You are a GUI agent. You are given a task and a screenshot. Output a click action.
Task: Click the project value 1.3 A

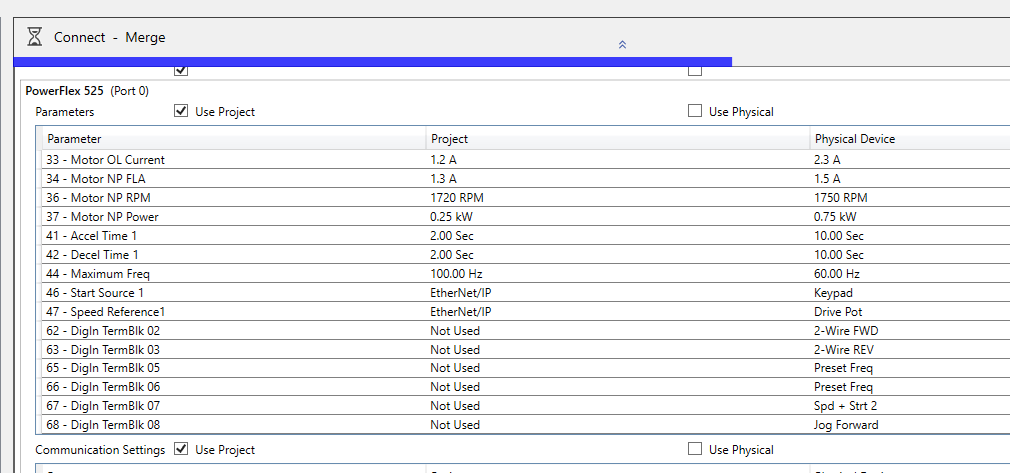(x=443, y=179)
